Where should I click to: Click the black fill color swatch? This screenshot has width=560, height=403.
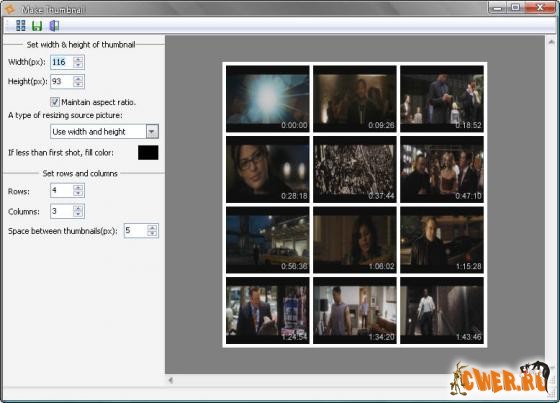point(148,153)
